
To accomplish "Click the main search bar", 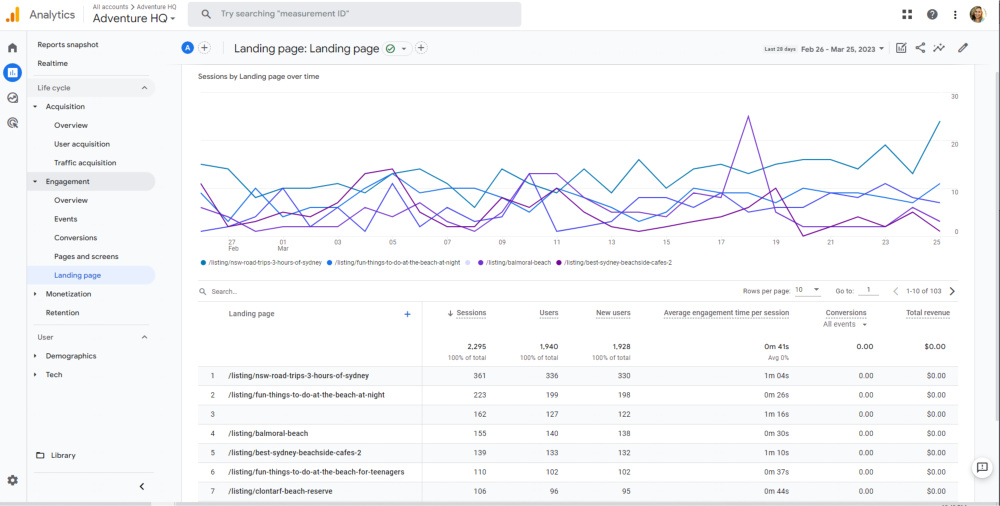I will [x=355, y=14].
